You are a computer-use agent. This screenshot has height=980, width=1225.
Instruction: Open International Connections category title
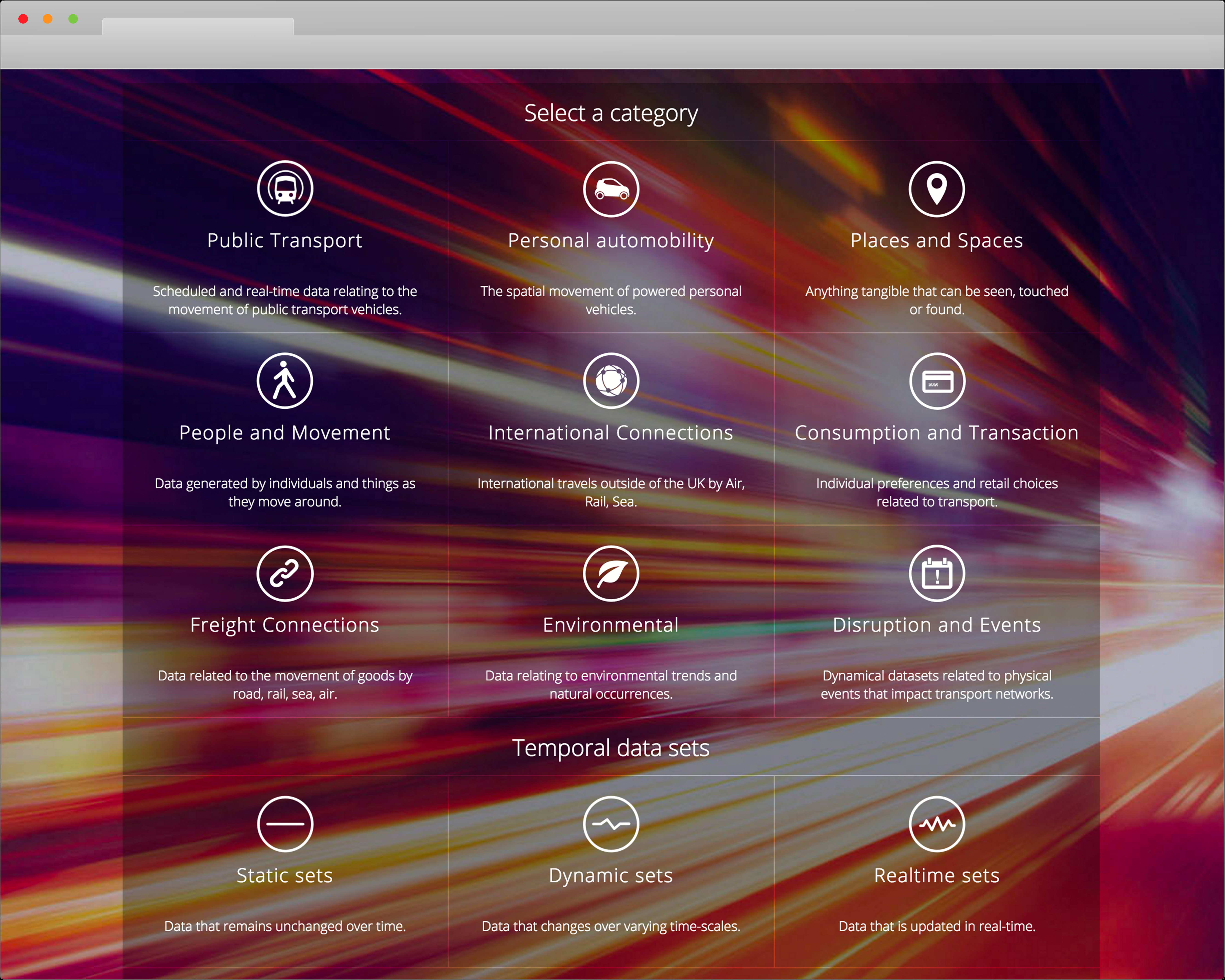611,432
